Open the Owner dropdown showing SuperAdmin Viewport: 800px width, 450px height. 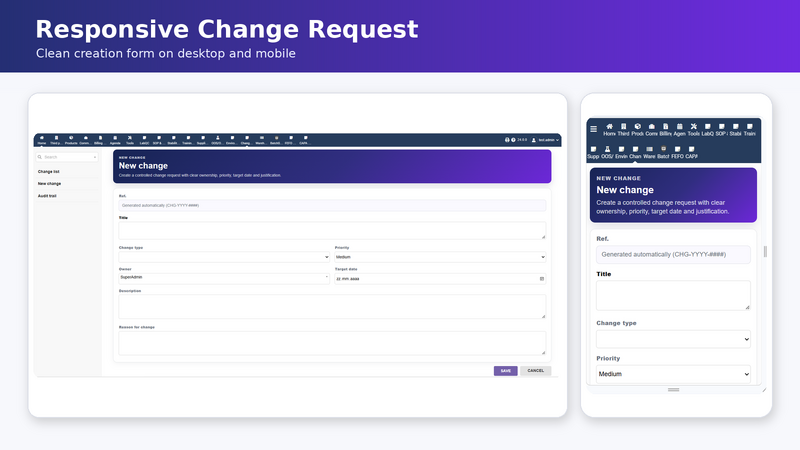[x=224, y=278]
